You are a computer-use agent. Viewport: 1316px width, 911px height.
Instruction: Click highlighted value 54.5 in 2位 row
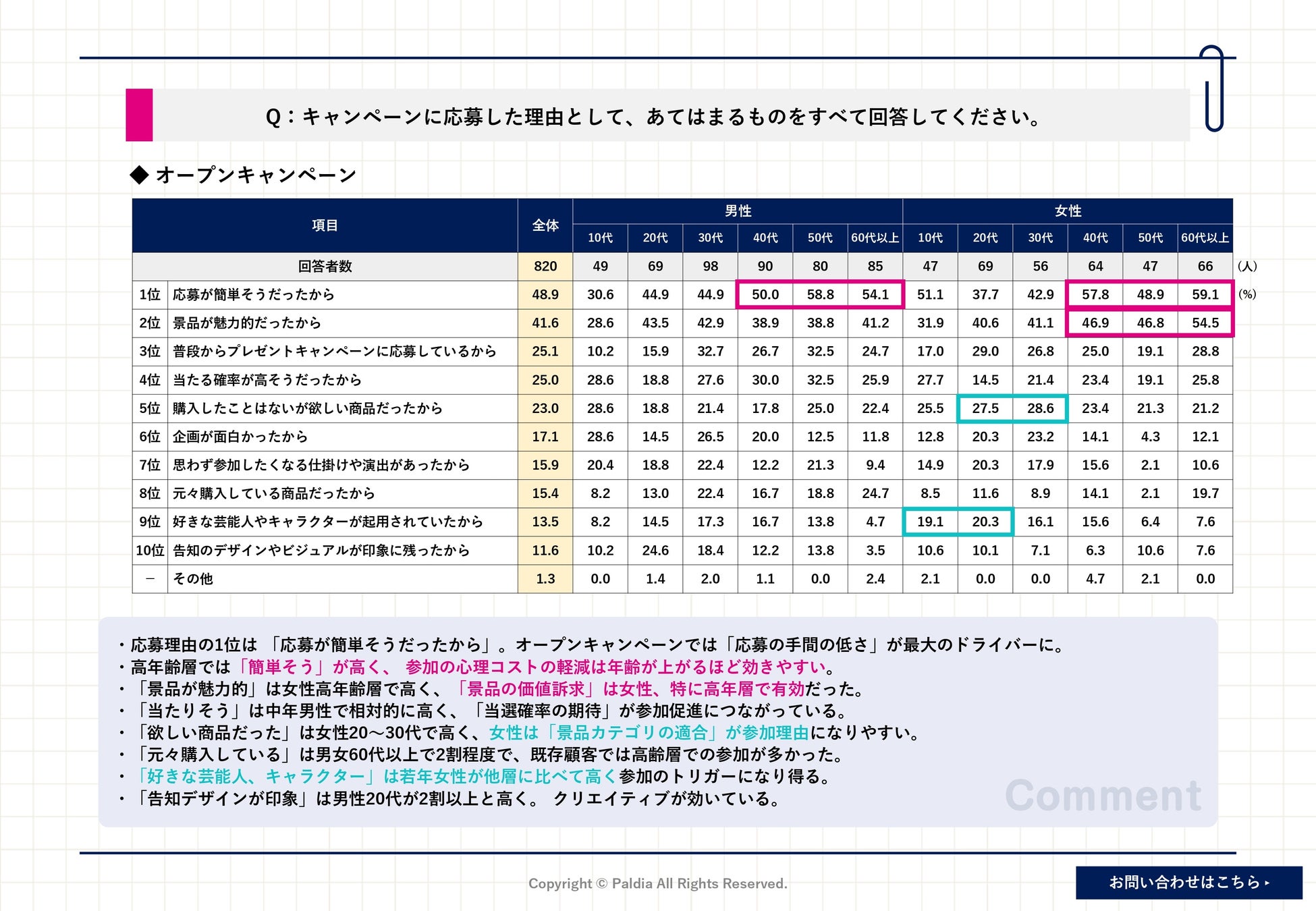click(x=1205, y=323)
